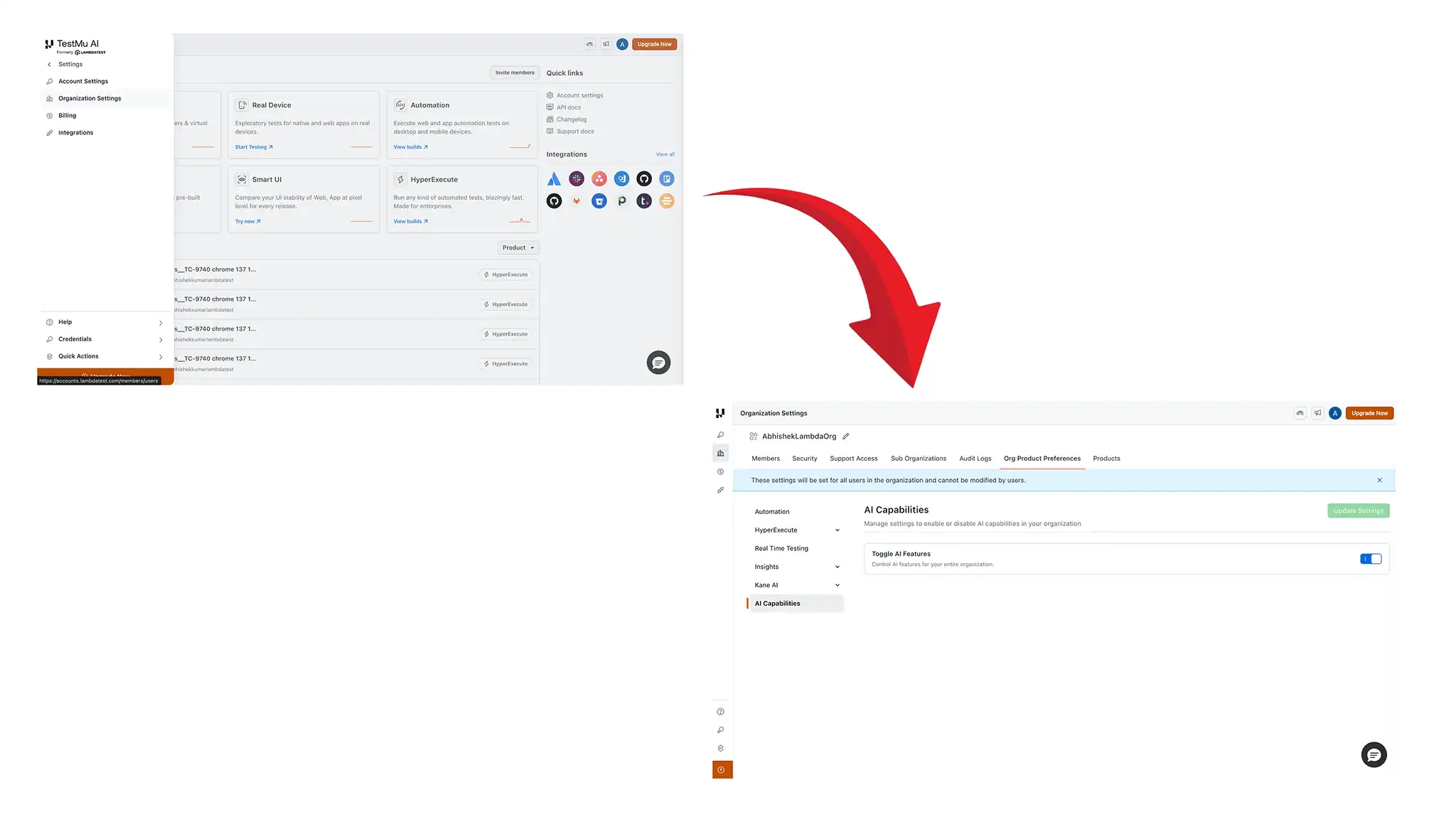Open the Products tab
Image resolution: width=1456 pixels, height=834 pixels.
[x=1106, y=459]
